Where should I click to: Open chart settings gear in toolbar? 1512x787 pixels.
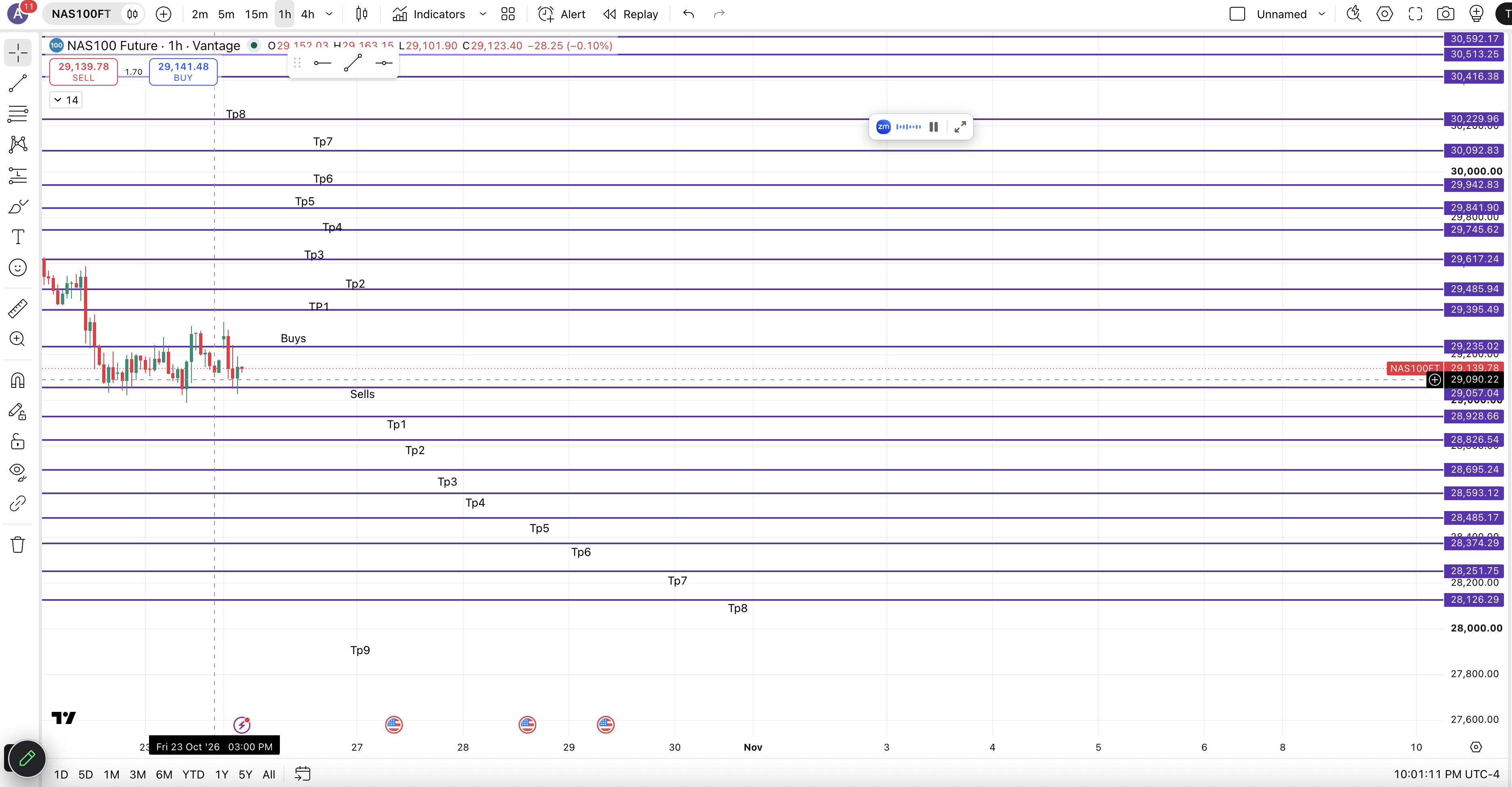[1385, 14]
